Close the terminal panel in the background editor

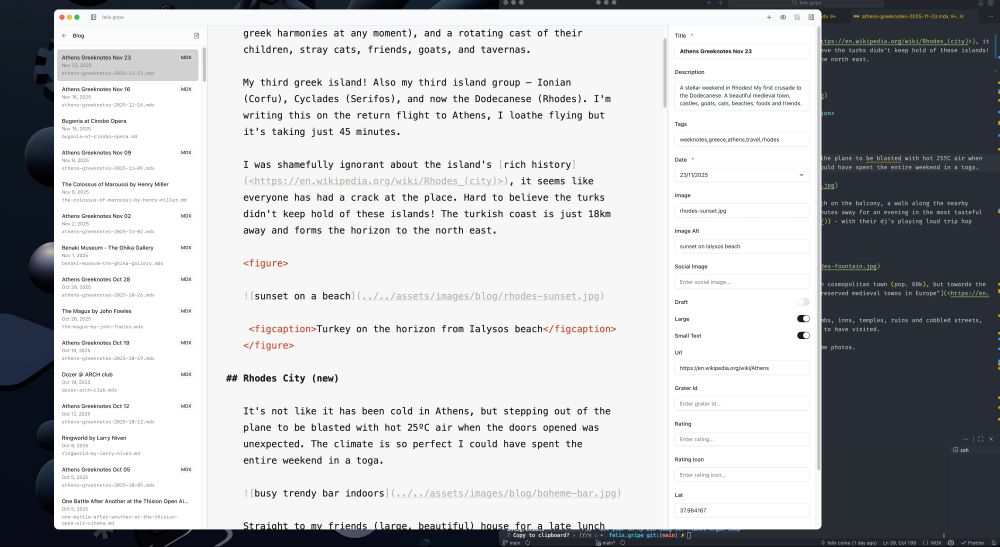(x=990, y=439)
